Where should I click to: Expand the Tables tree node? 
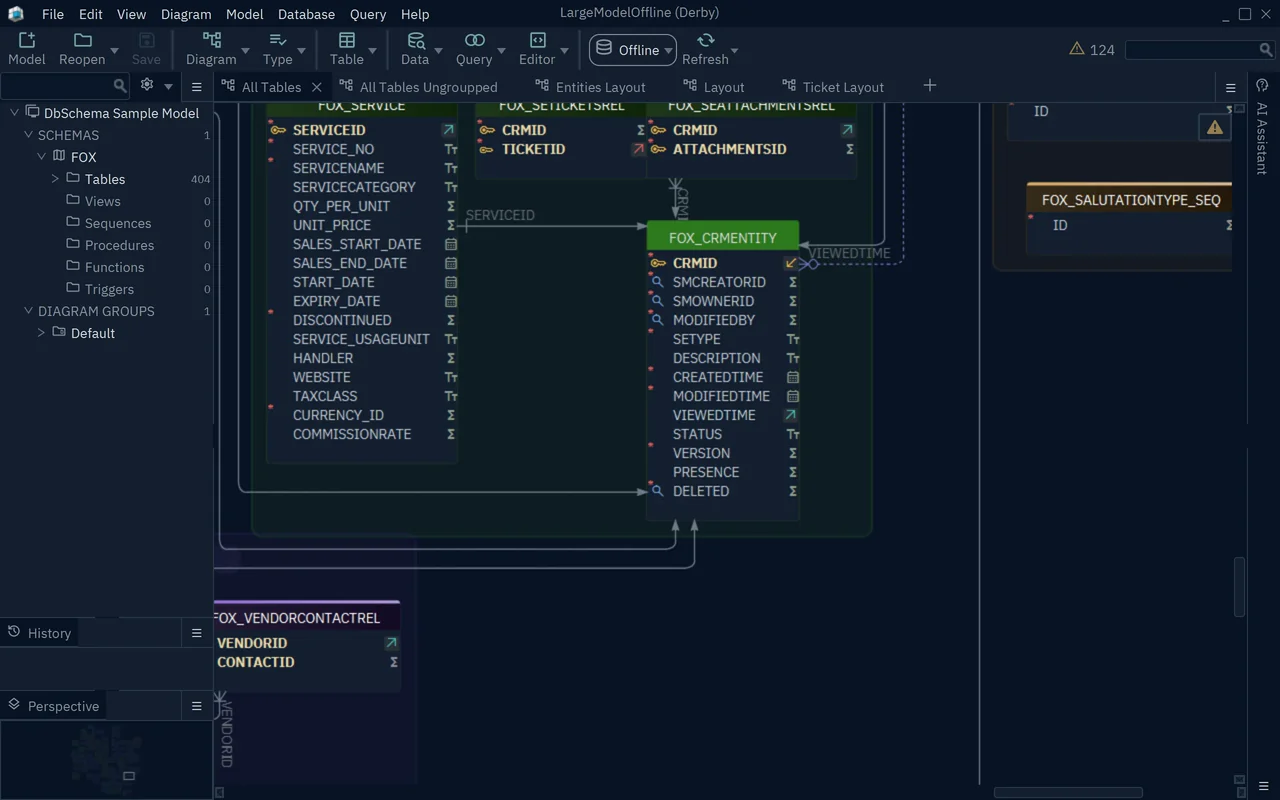(x=55, y=179)
